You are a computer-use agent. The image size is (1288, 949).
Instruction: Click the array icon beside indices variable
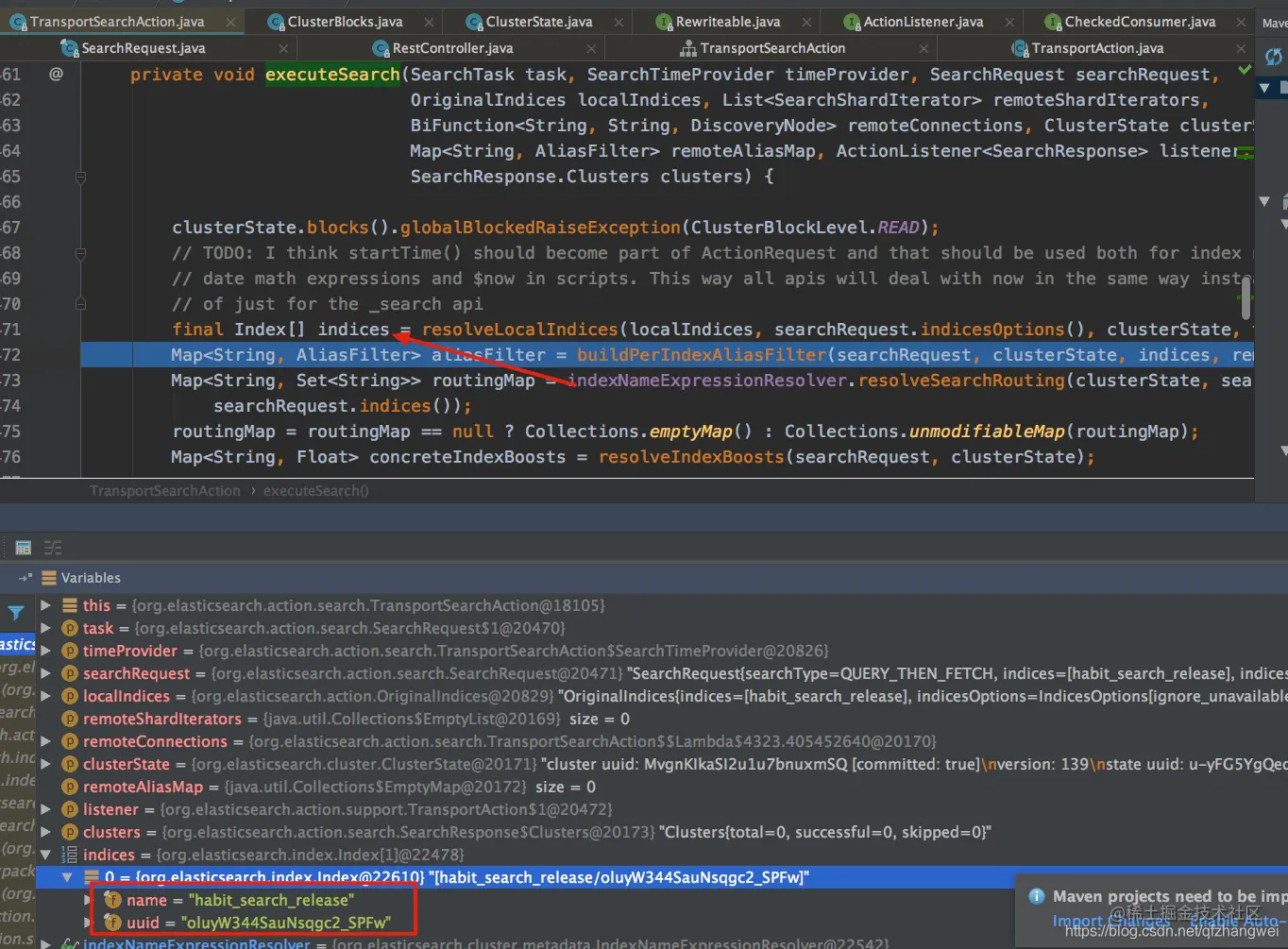[70, 855]
